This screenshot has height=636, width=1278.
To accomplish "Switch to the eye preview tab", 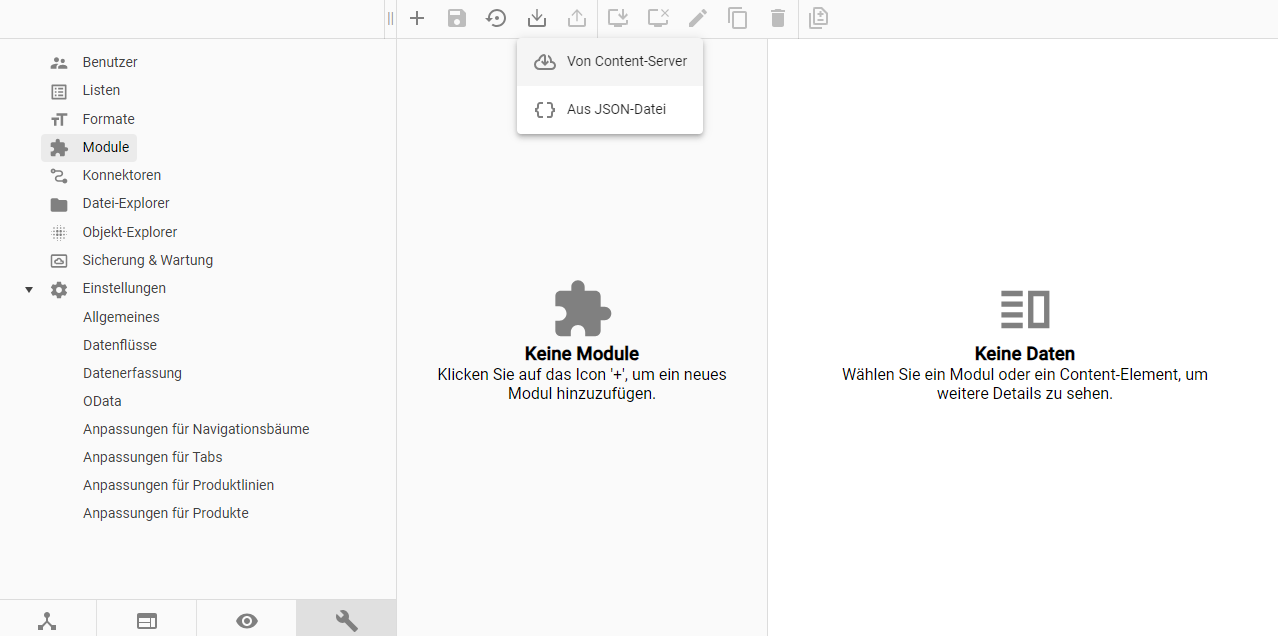I will pos(247,621).
